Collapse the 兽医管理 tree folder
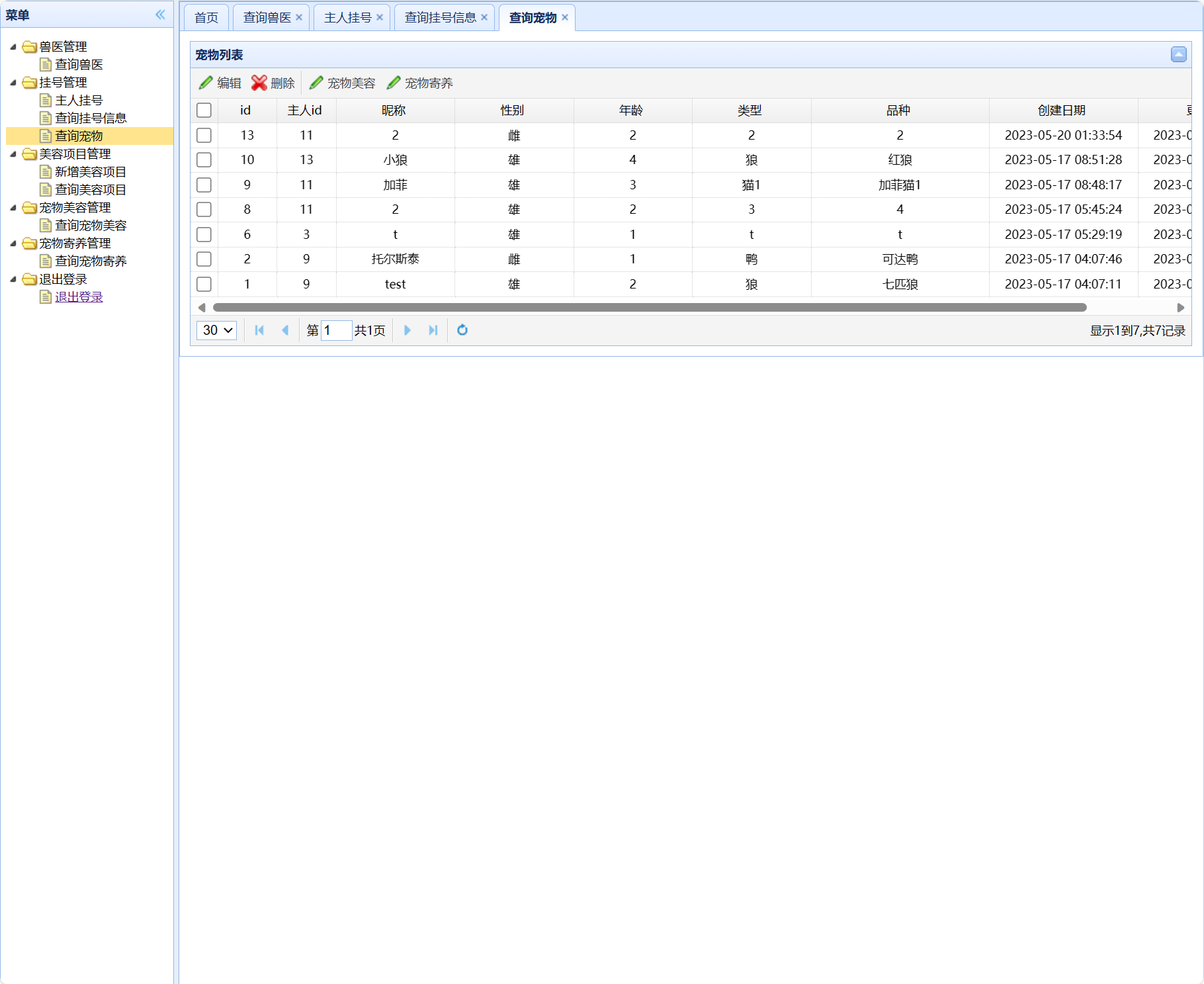 13,47
